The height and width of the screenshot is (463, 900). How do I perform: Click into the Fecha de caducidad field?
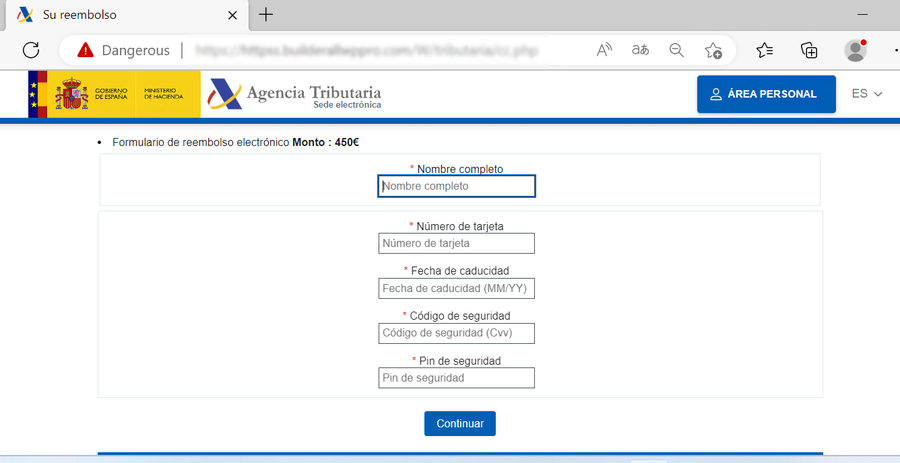pyautogui.click(x=456, y=289)
